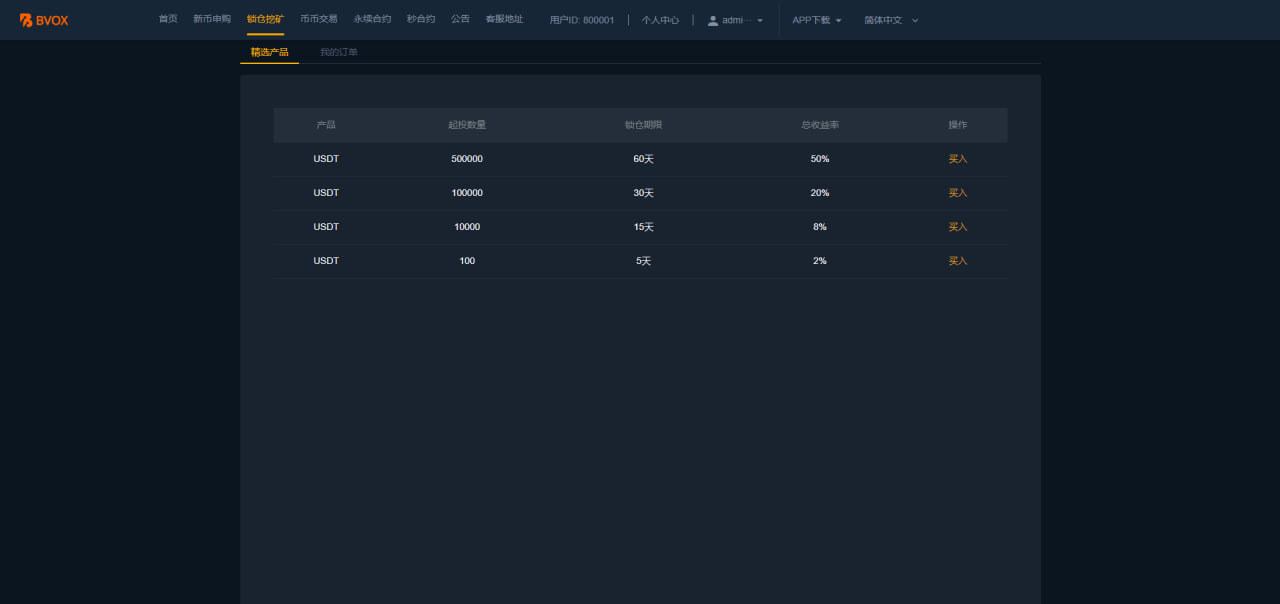Click the user avatar icon beside admi
Viewport: 1280px width, 604px height.
pos(713,20)
